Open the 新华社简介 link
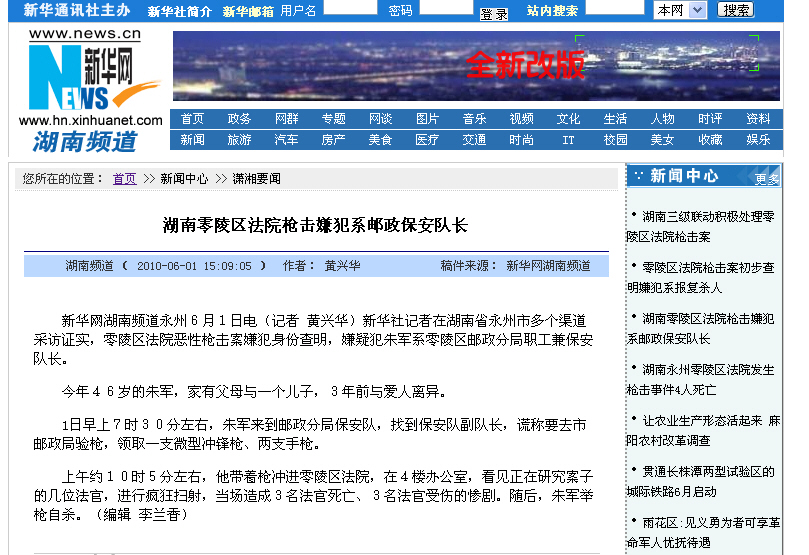The width and height of the screenshot is (809, 555). (179, 11)
